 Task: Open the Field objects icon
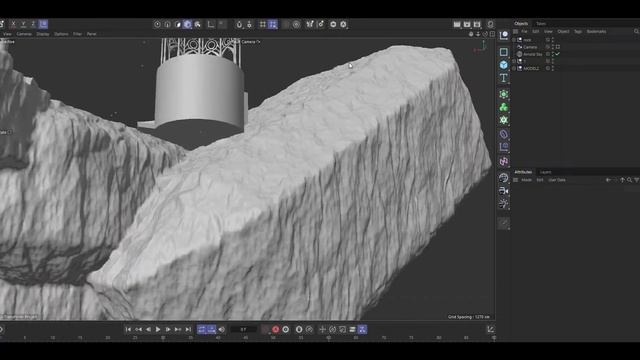(504, 147)
